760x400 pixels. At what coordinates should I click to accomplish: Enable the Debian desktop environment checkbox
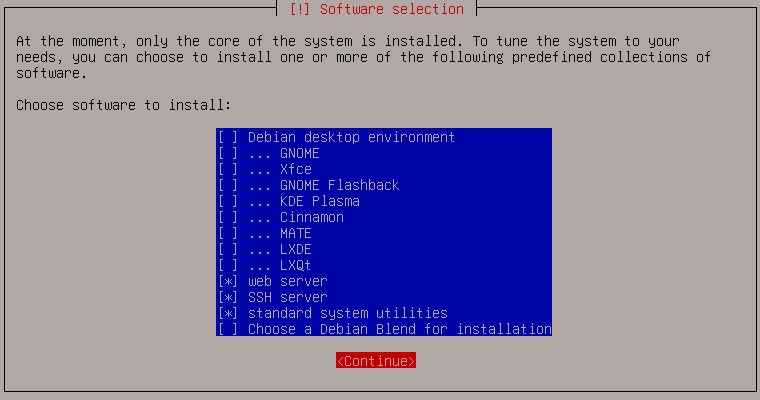(228, 137)
